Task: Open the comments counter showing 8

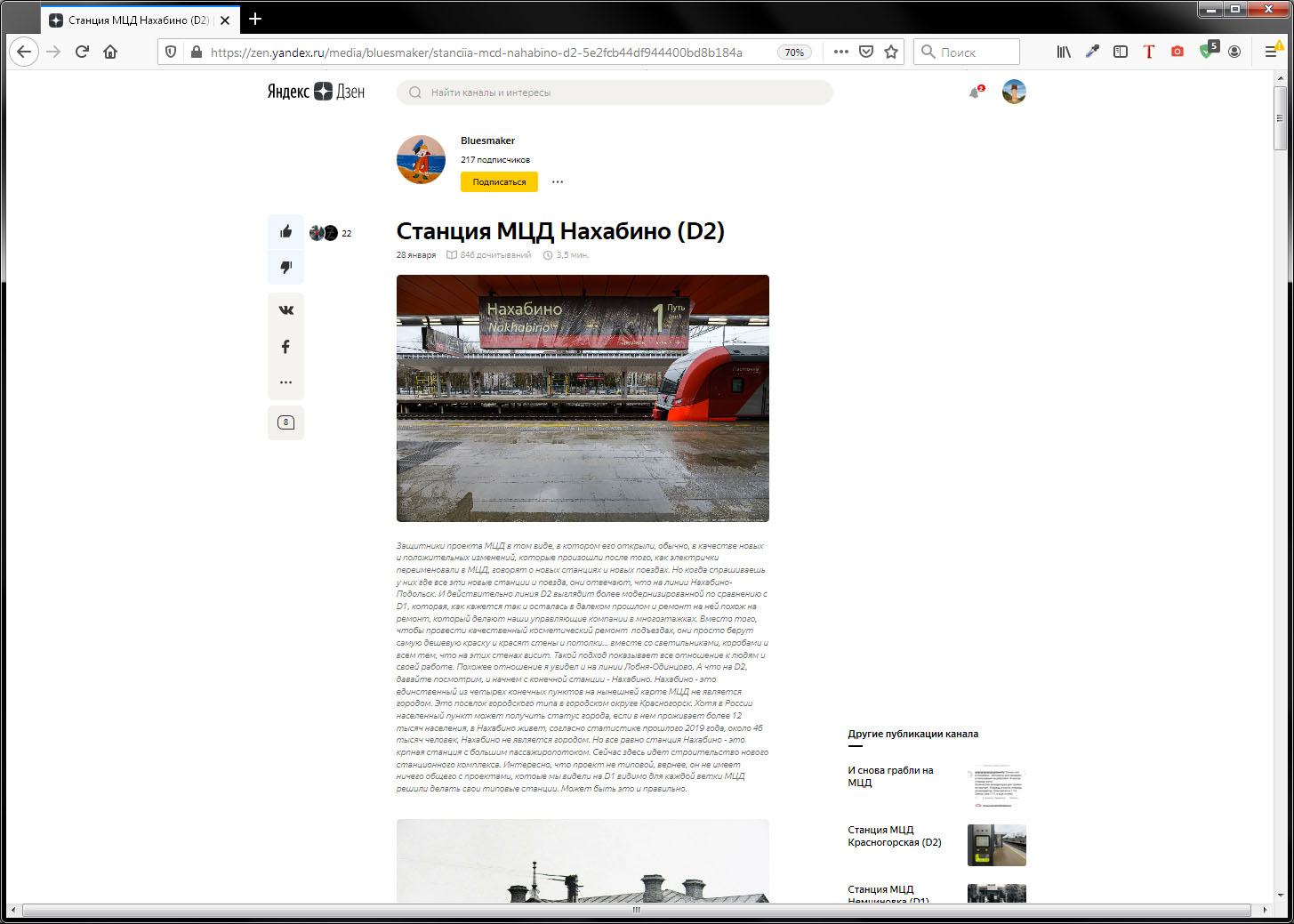Action: coord(285,422)
